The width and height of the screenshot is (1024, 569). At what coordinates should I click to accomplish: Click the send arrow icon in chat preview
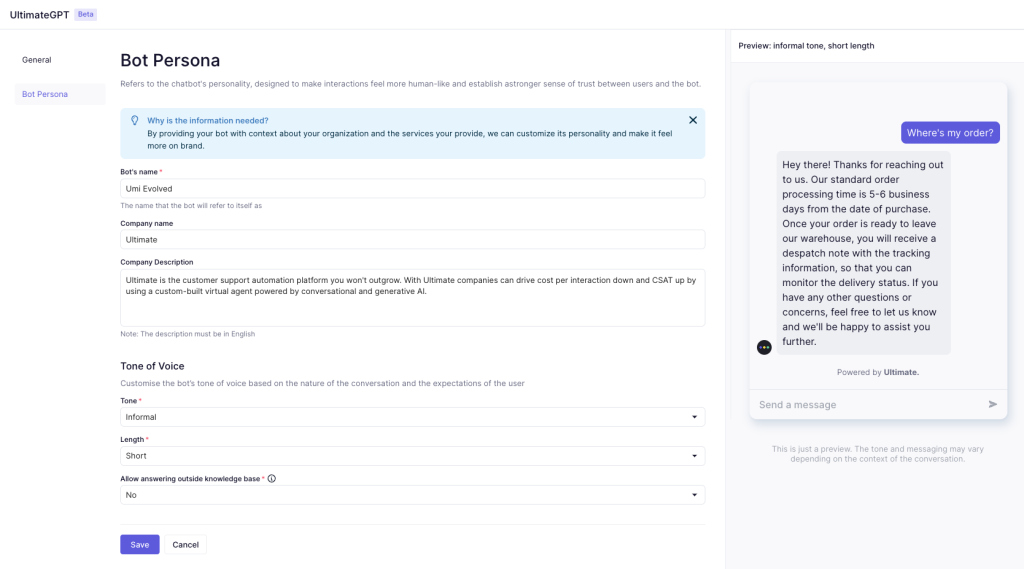(993, 404)
